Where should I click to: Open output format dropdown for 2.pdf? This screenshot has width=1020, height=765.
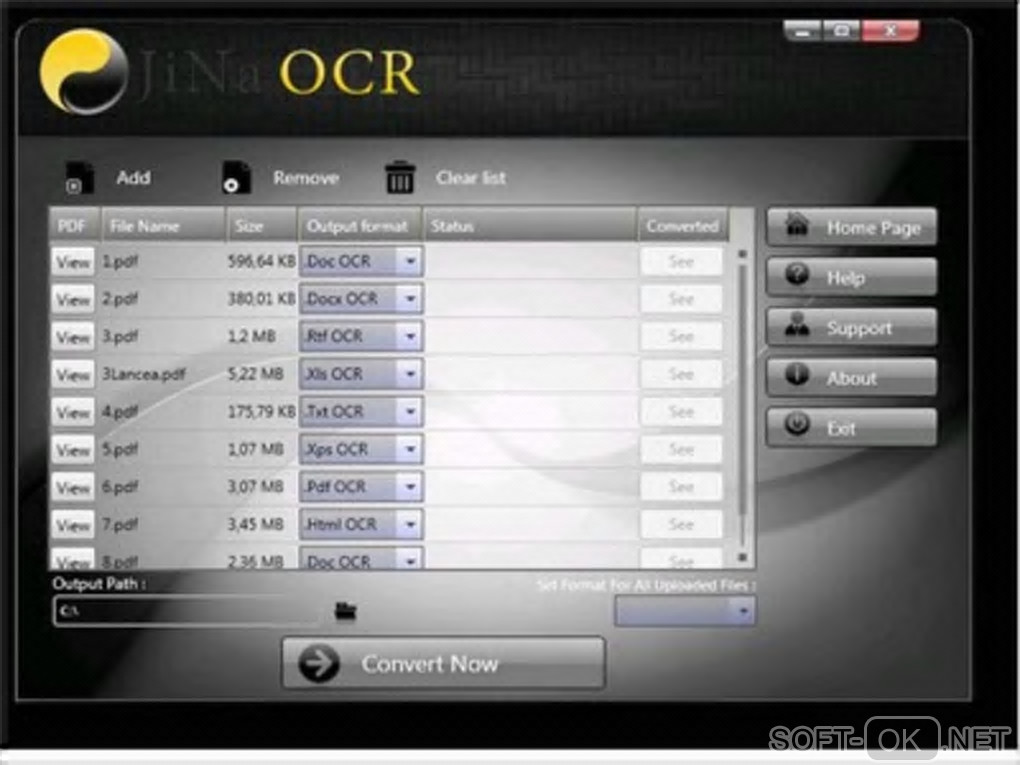(x=410, y=299)
